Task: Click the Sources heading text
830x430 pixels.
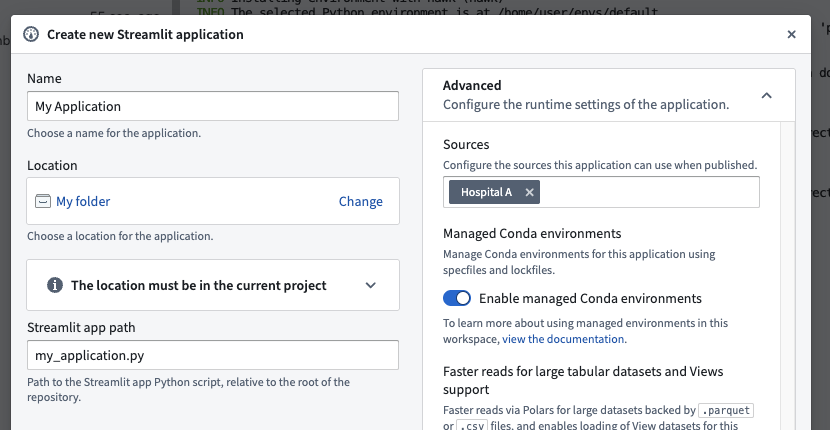Action: pos(466,145)
